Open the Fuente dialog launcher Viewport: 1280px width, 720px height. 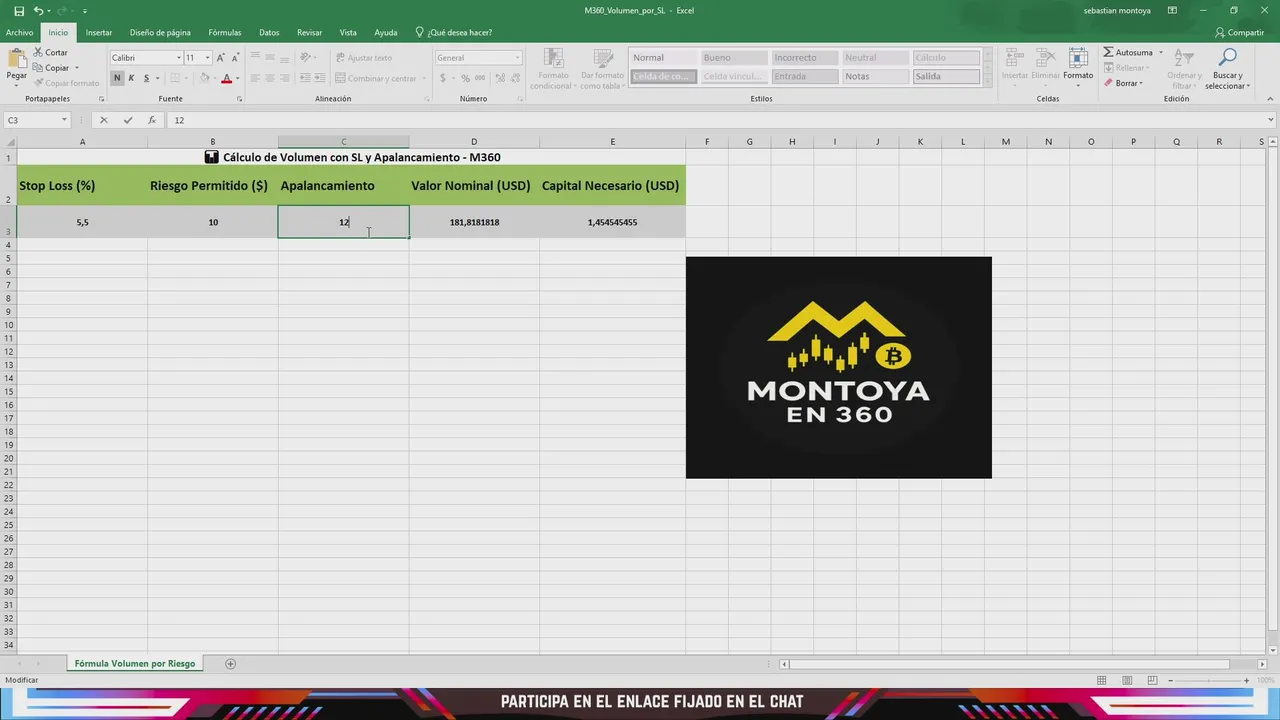[240, 99]
